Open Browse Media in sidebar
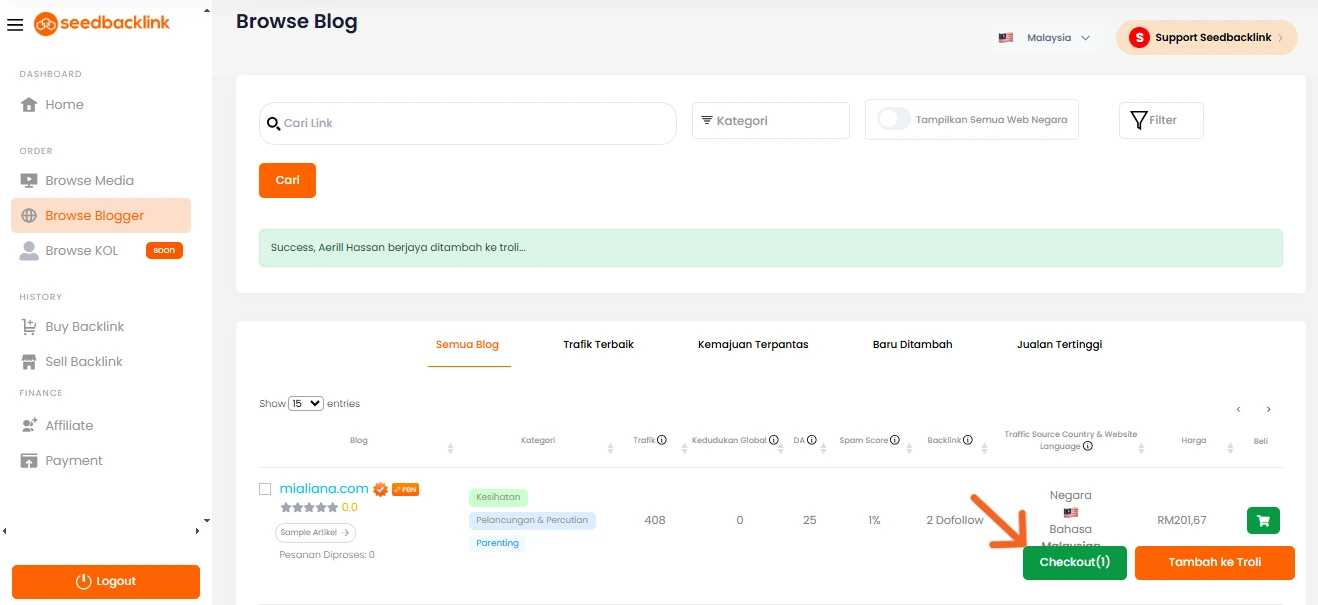Image resolution: width=1318 pixels, height=605 pixels. coord(89,181)
